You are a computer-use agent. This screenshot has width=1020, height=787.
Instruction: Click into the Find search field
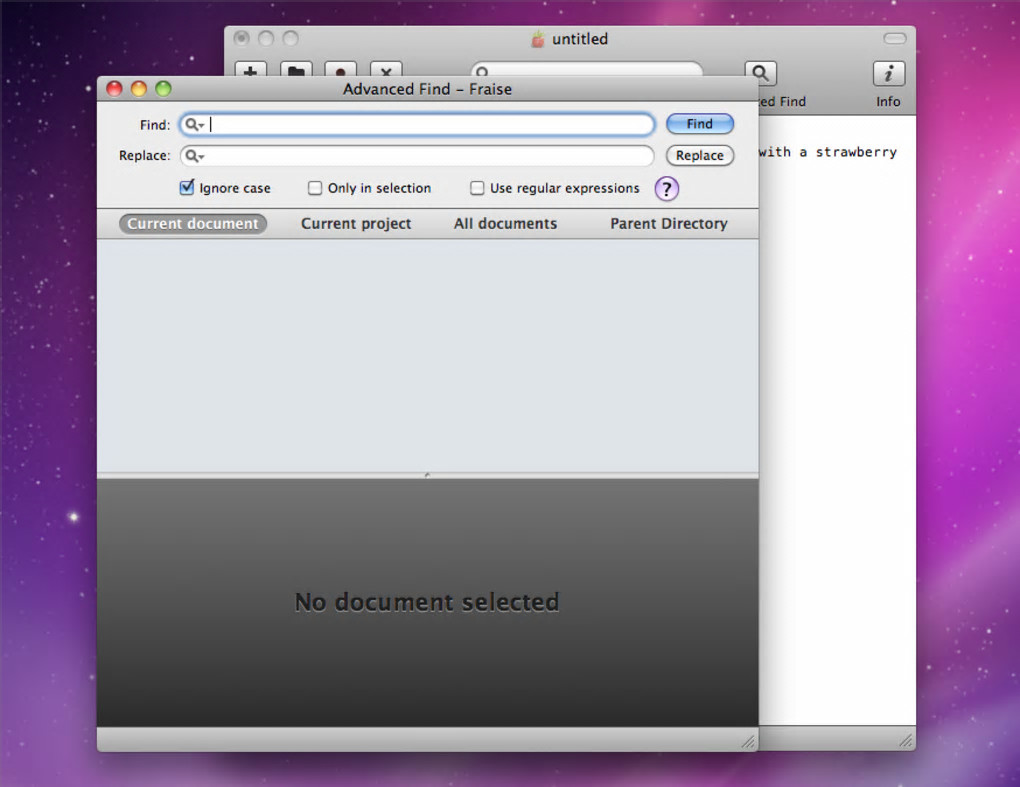click(417, 124)
